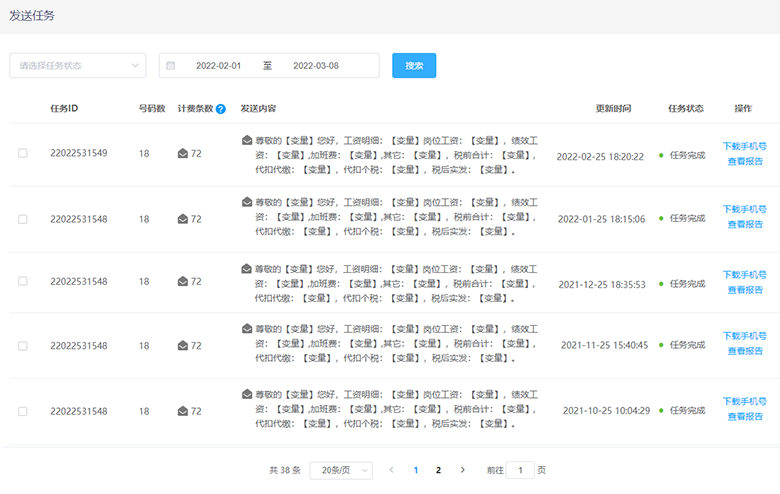Click envelope icon beside 72 in last row

(182, 411)
